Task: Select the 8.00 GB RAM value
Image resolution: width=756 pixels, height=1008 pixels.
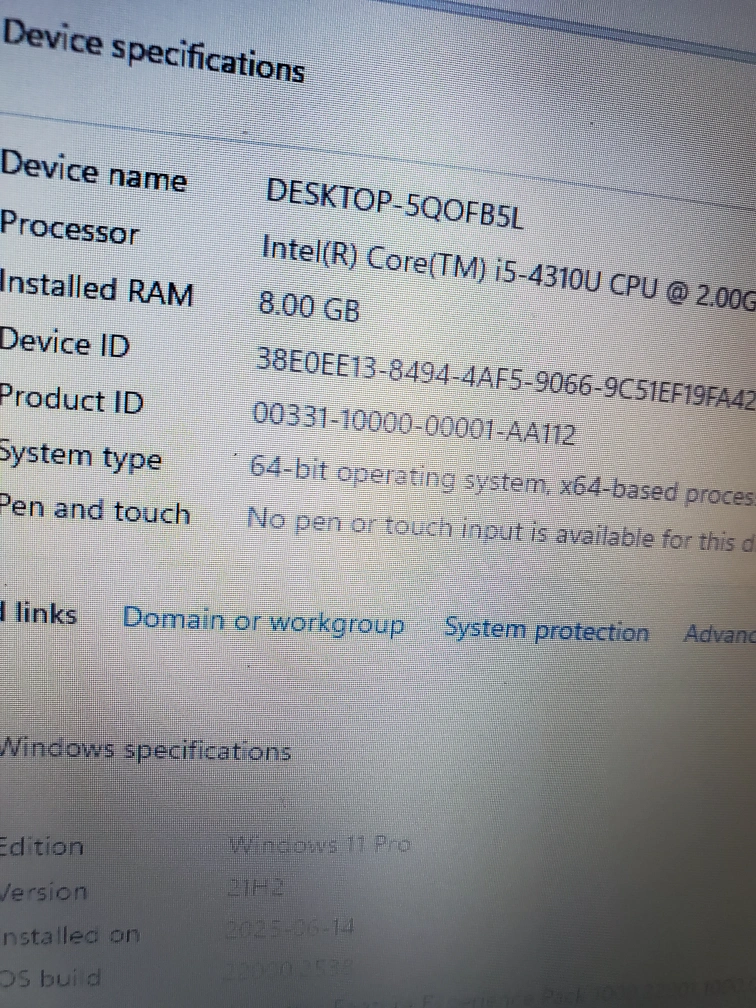Action: coord(309,306)
